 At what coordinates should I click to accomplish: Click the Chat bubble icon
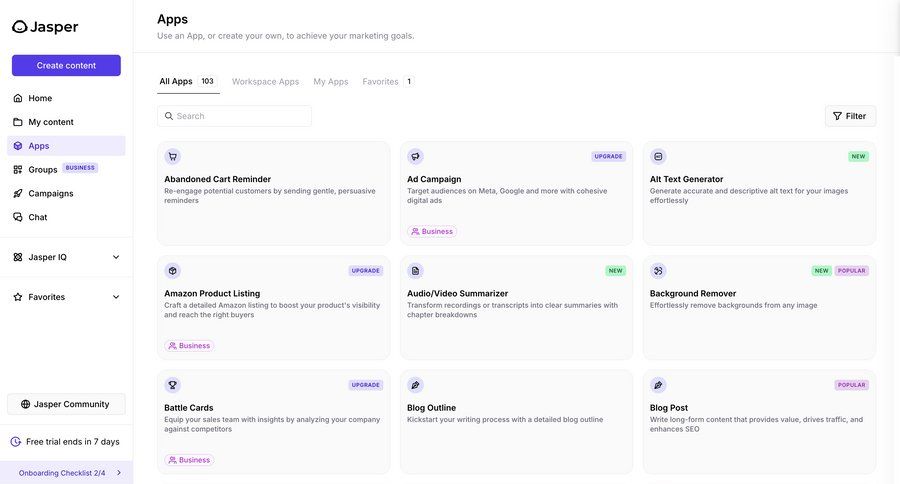pos(18,217)
